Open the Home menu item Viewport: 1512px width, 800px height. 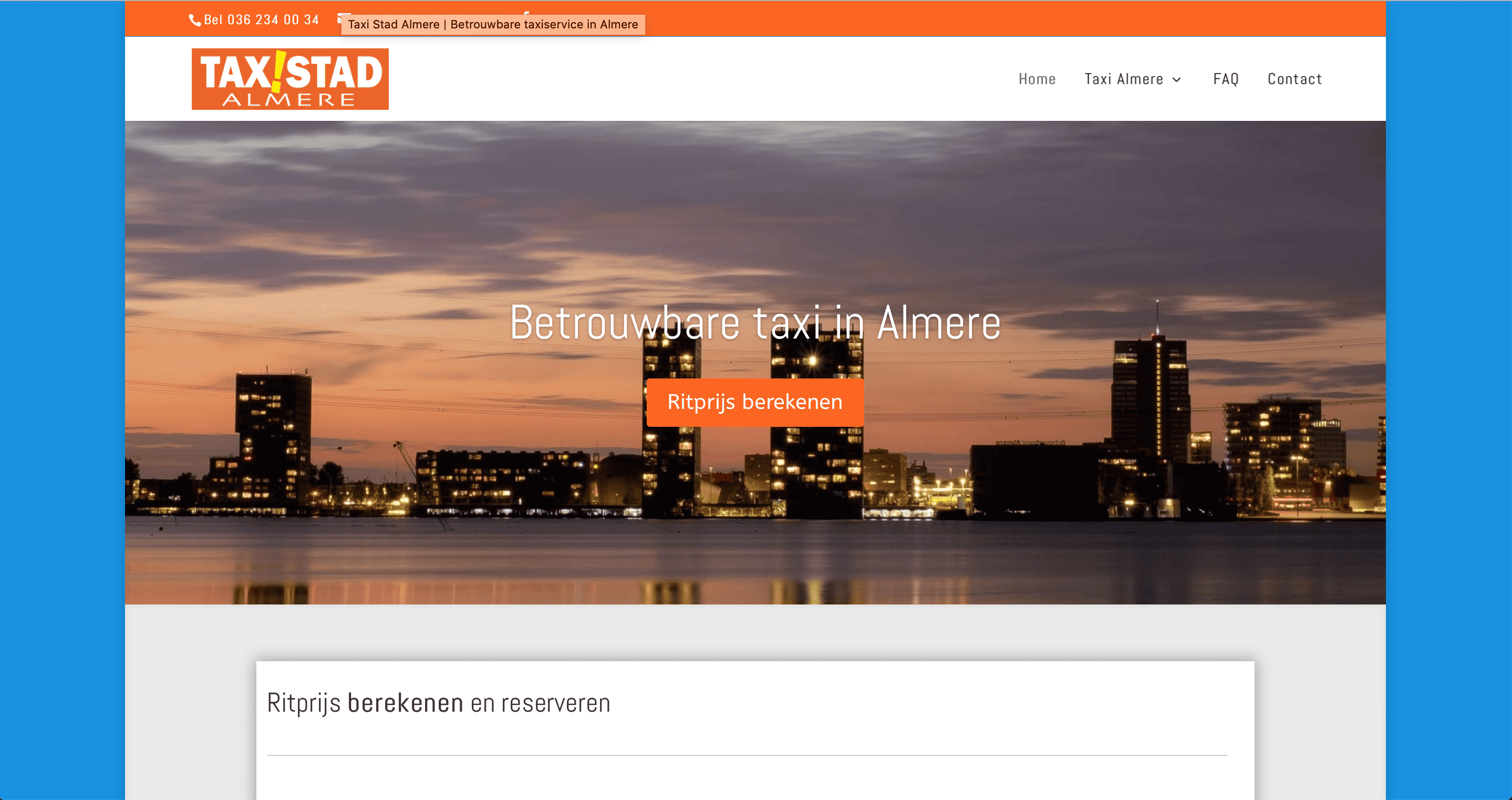[x=1037, y=79]
